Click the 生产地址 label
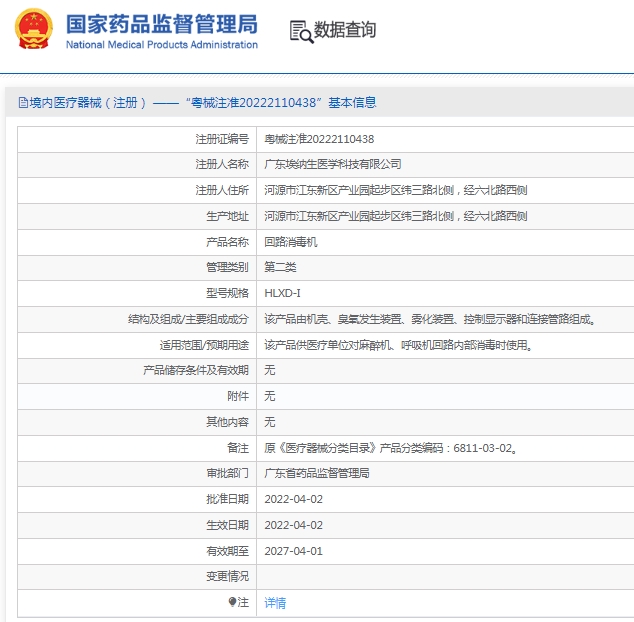The width and height of the screenshot is (634, 622). tap(227, 216)
